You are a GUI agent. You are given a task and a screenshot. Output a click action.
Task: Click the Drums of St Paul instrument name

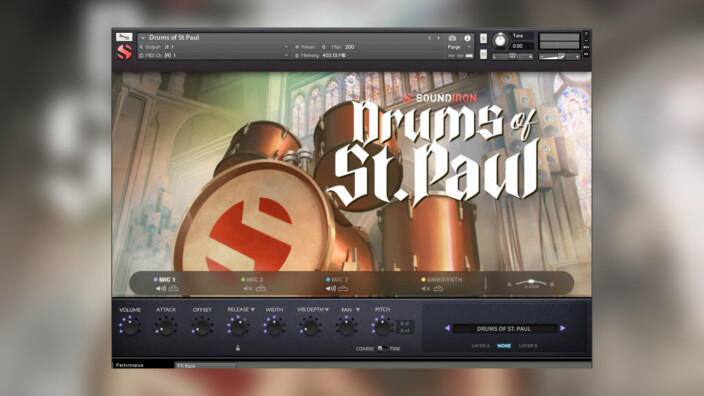[x=174, y=37]
